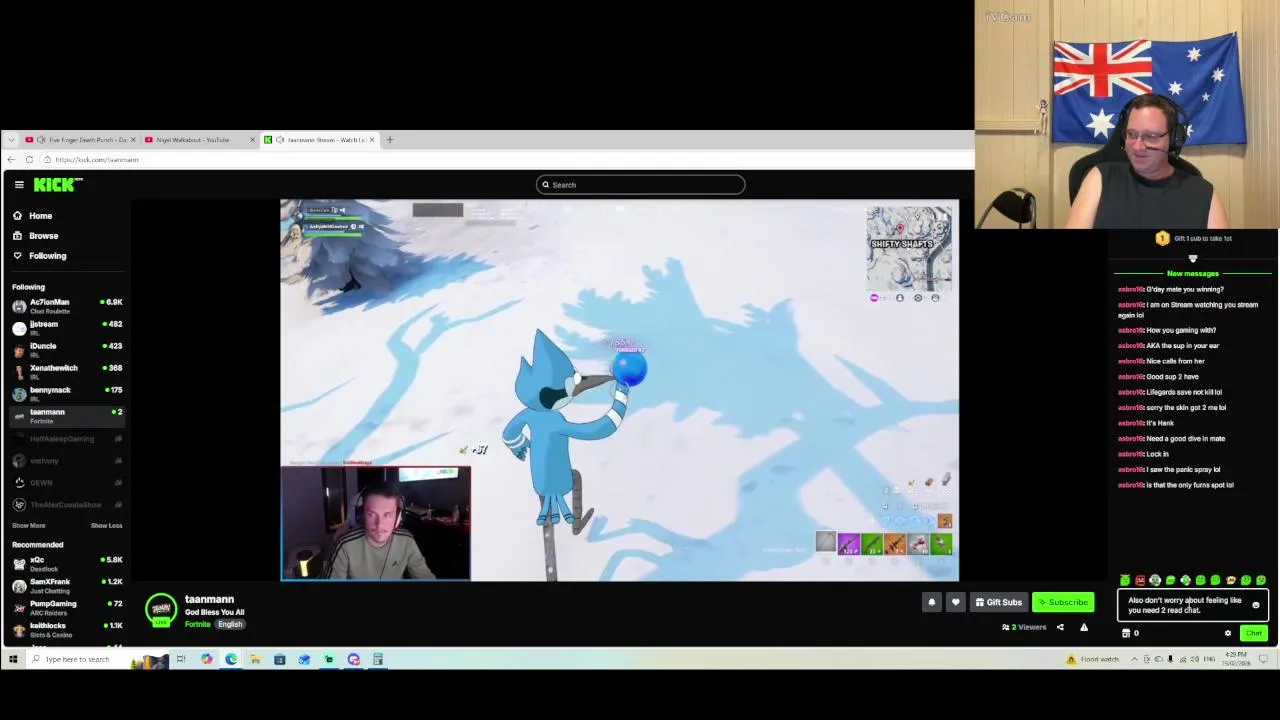Viewport: 1280px width, 720px height.
Task: Send message with green Chat button
Action: (1254, 633)
